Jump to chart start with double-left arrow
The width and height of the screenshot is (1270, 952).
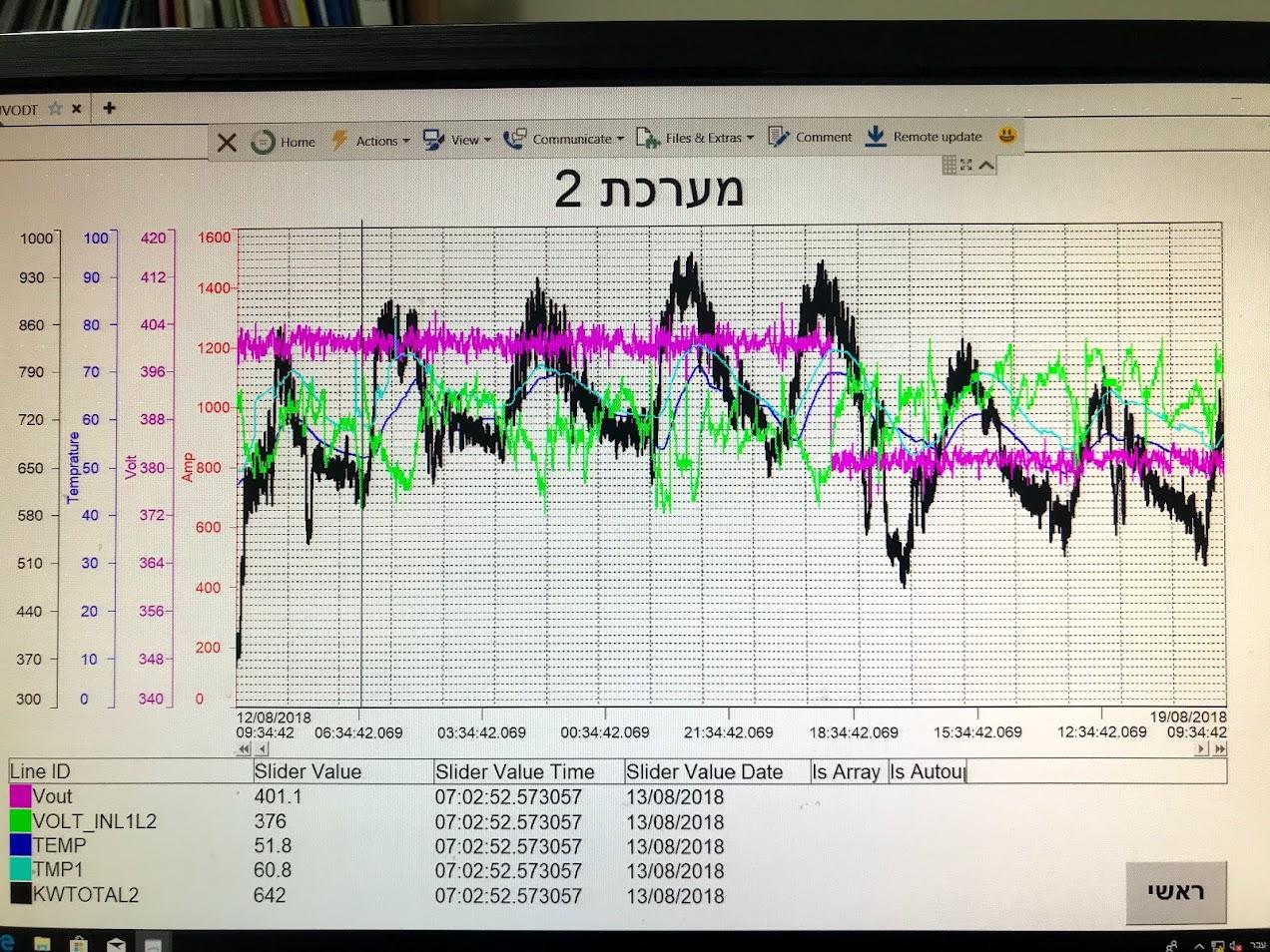point(245,748)
